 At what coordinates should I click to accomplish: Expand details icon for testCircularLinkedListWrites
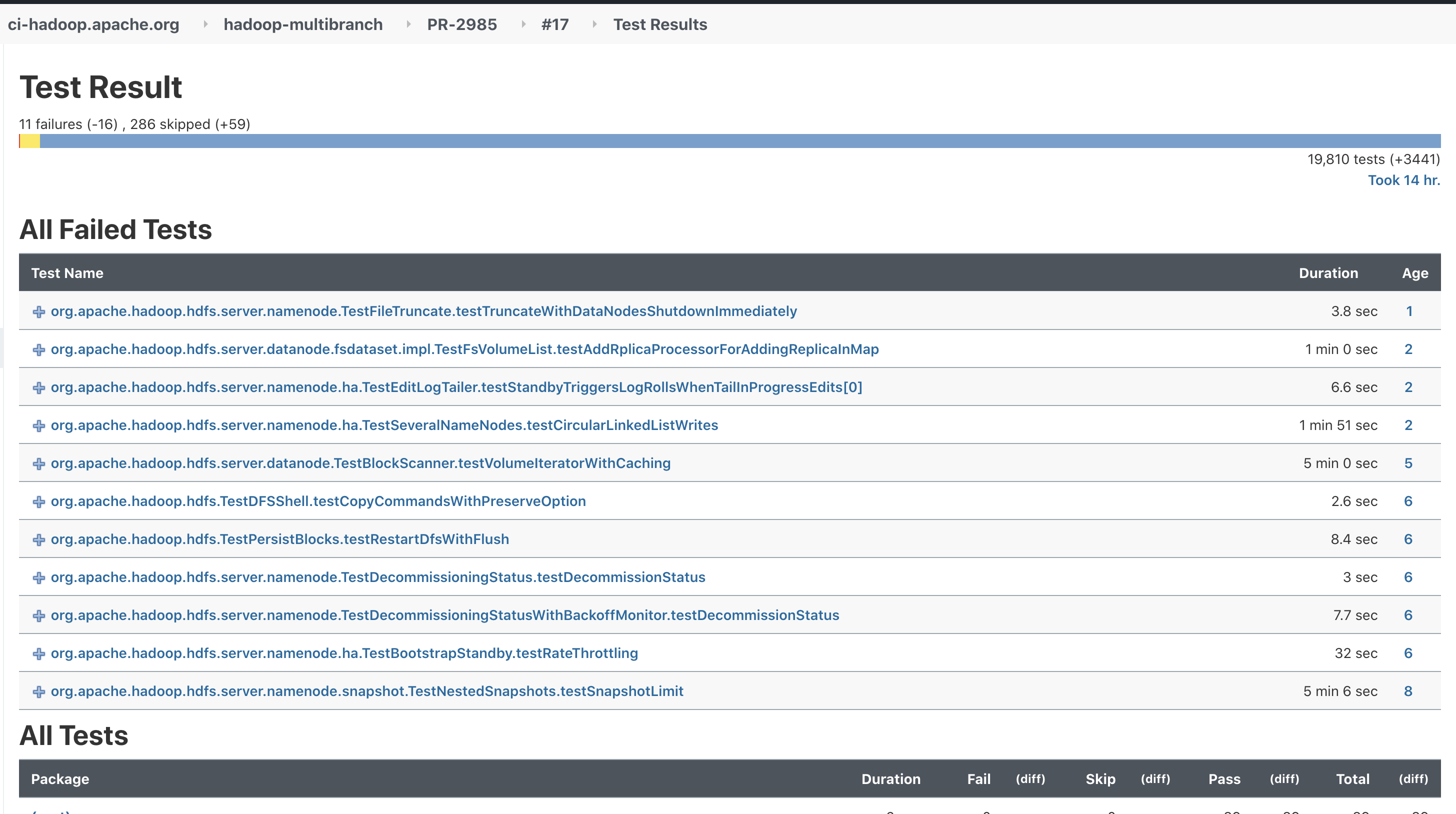click(38, 425)
